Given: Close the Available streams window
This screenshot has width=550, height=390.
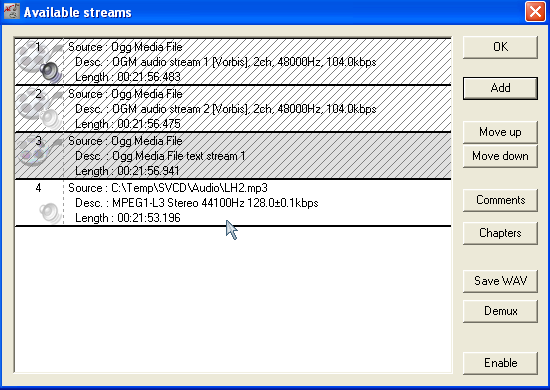Looking at the screenshot, I should pos(535,12).
